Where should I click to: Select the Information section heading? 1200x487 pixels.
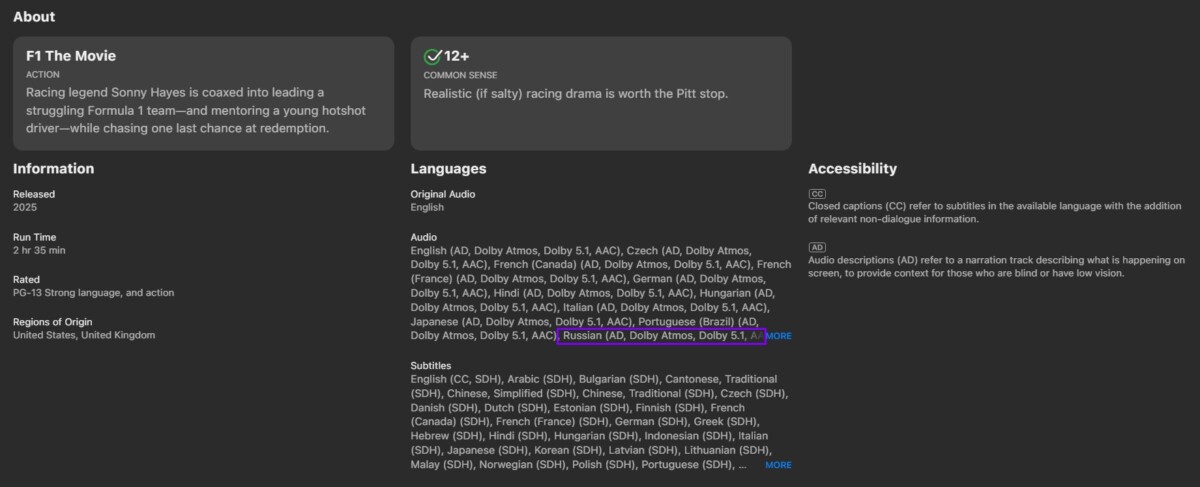pos(53,169)
